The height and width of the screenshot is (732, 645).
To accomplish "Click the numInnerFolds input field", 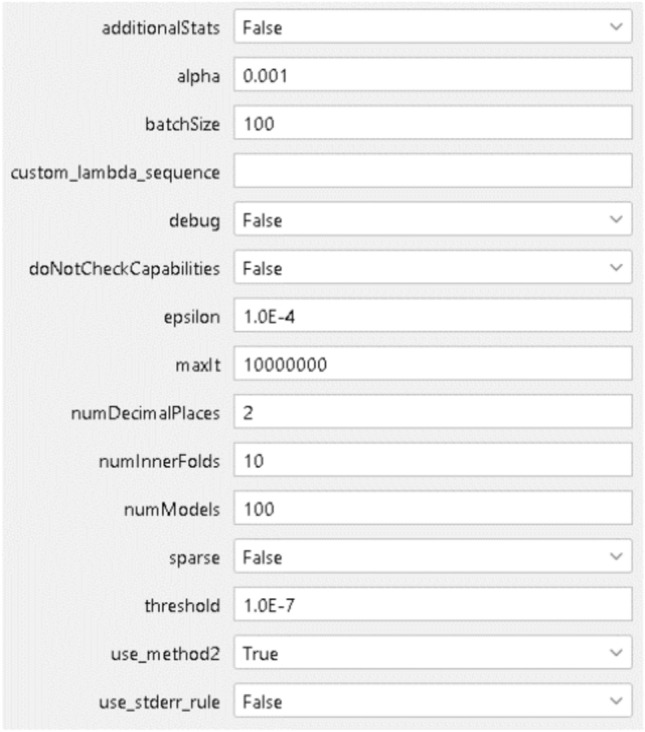I will [x=432, y=461].
